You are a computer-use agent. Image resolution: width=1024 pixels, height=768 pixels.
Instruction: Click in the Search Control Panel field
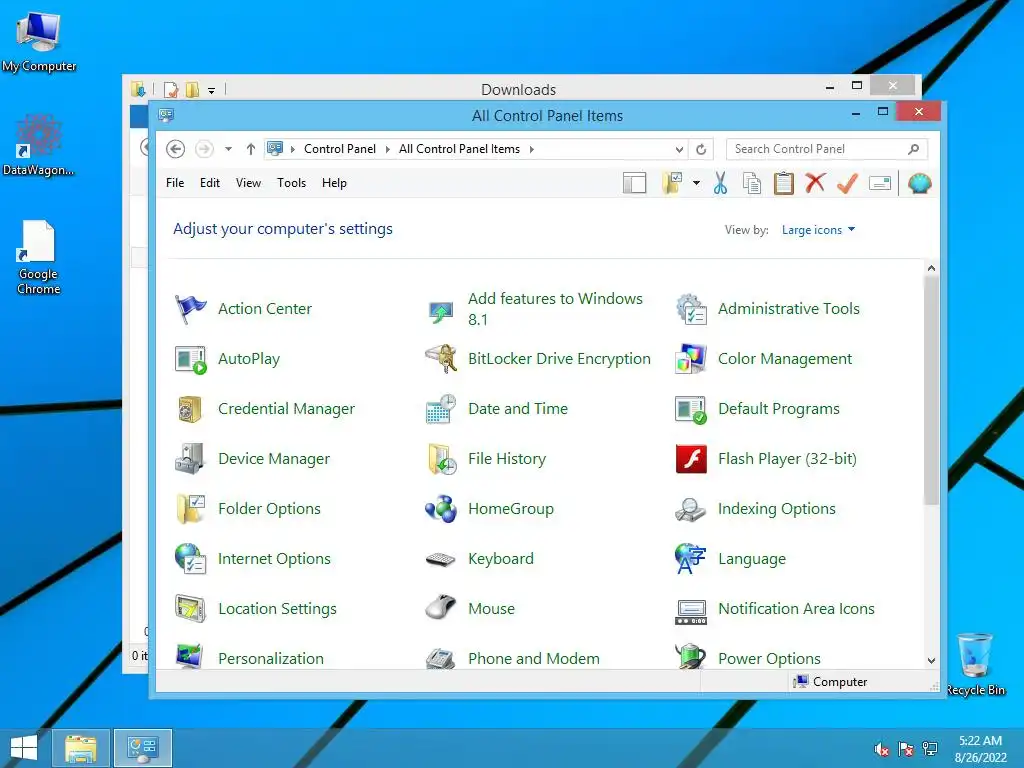point(826,149)
